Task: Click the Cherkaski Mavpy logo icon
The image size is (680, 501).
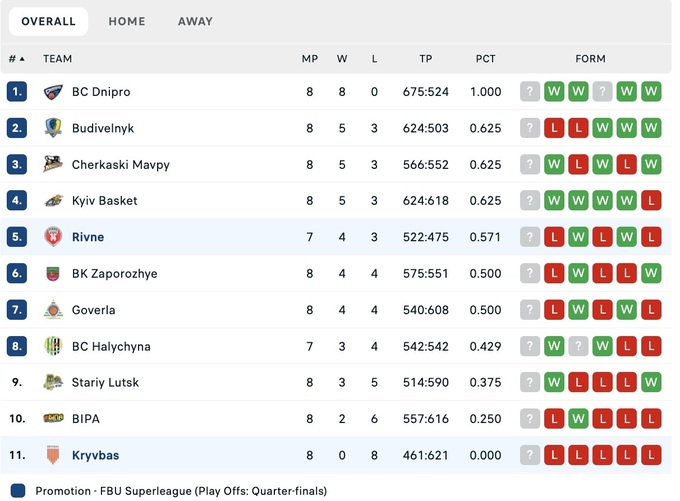Action: point(53,165)
